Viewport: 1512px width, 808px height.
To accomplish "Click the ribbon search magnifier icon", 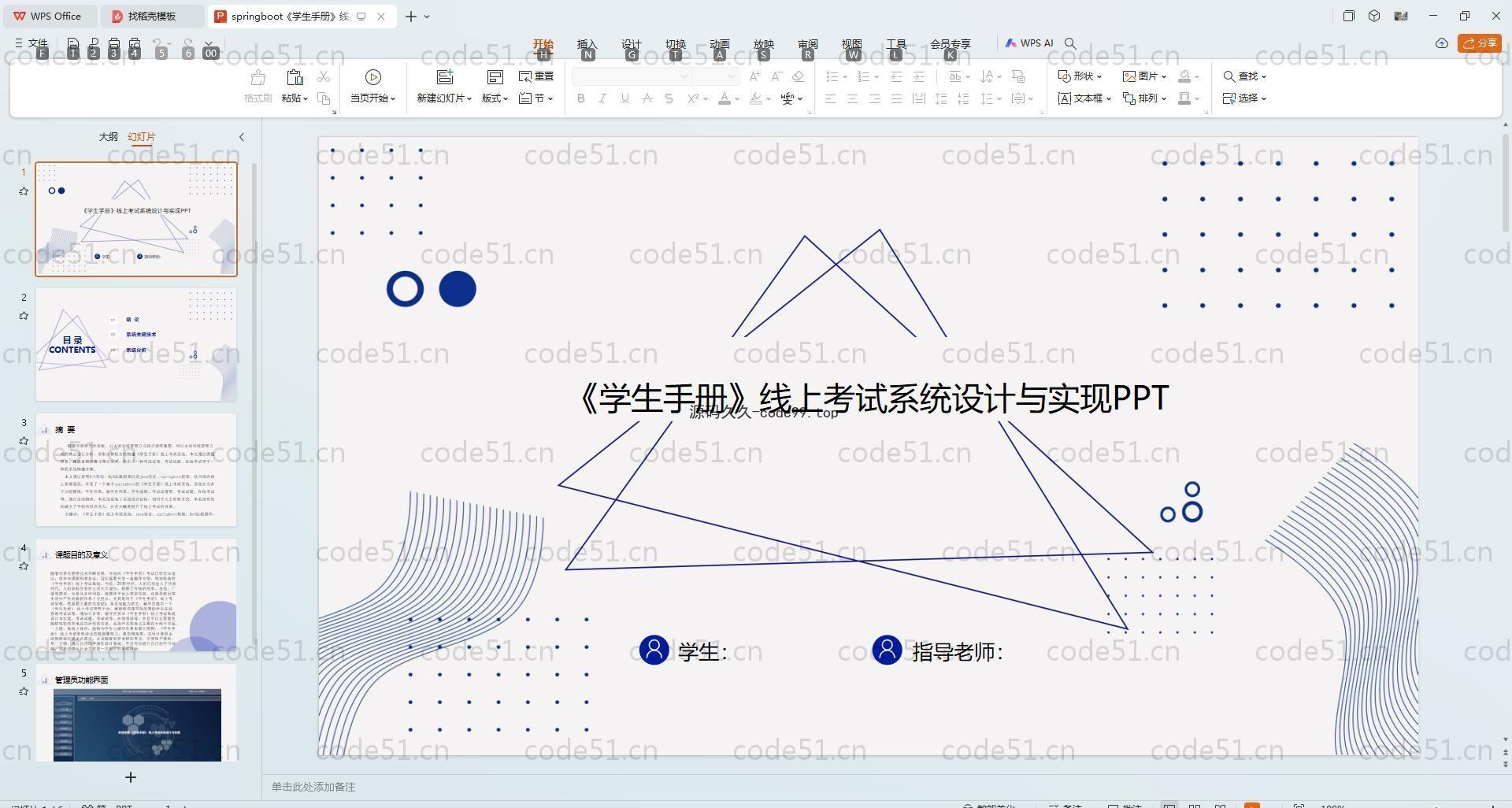I will click(1070, 43).
